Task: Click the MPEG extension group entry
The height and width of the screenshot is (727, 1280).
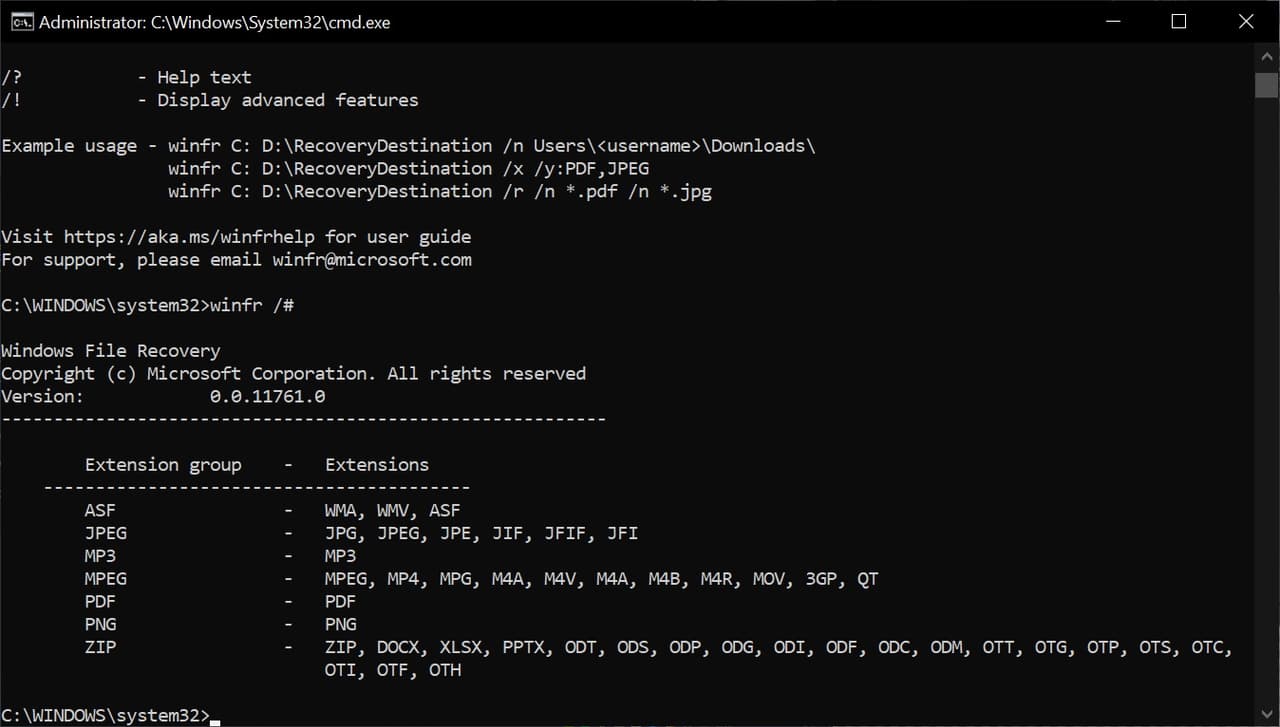Action: 106,579
